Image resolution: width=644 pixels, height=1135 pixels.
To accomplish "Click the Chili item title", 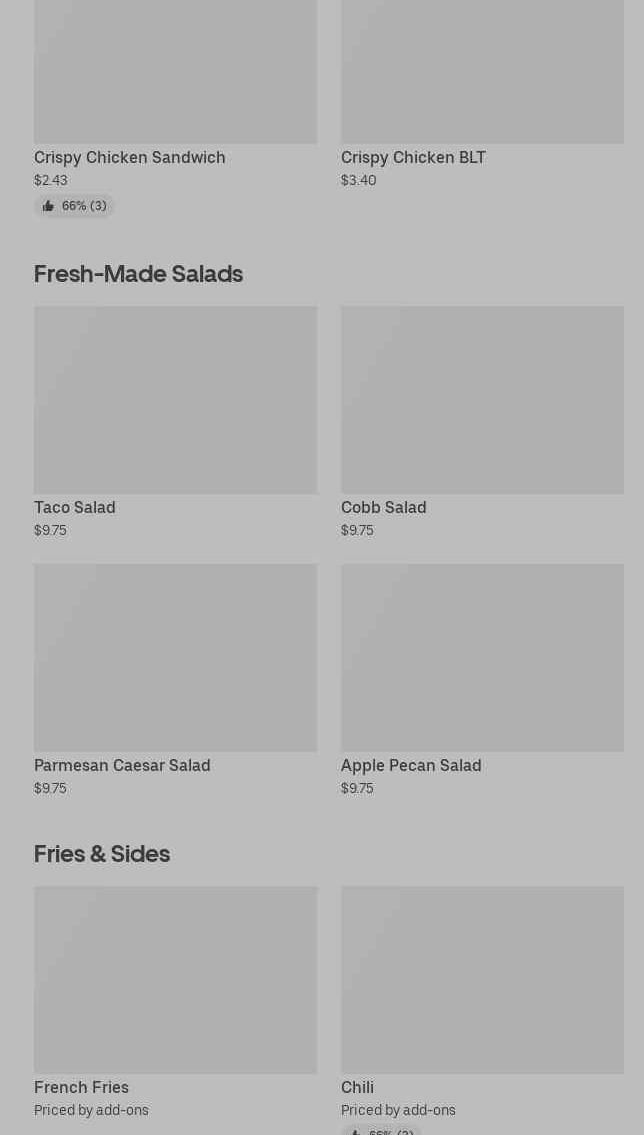I will (x=357, y=1087).
